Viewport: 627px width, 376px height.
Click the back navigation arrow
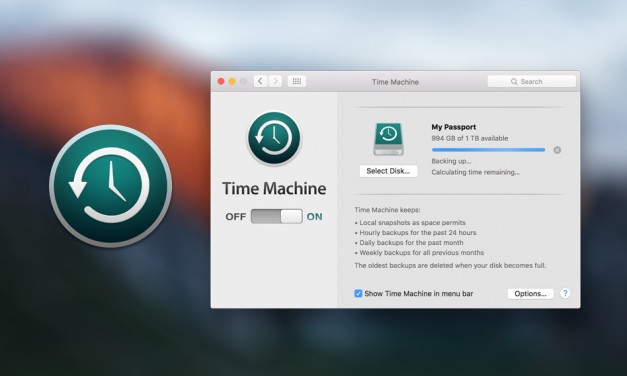(x=260, y=81)
